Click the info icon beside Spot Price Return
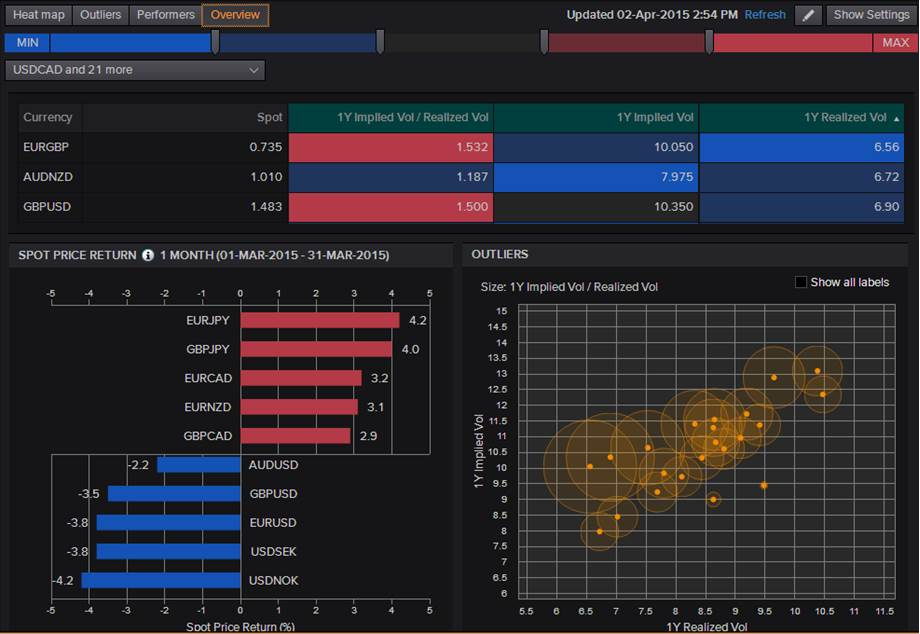Viewport: 920px width, 634px height. [148, 255]
